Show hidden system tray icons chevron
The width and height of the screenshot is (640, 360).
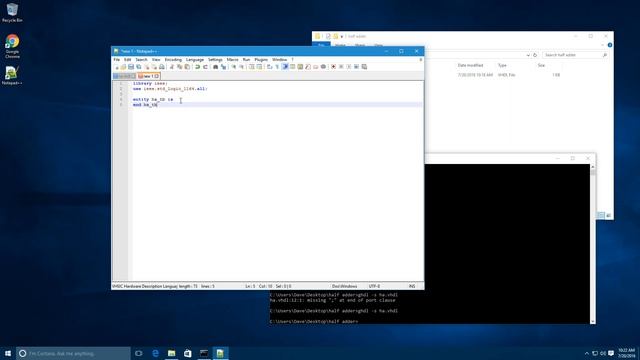pos(587,353)
